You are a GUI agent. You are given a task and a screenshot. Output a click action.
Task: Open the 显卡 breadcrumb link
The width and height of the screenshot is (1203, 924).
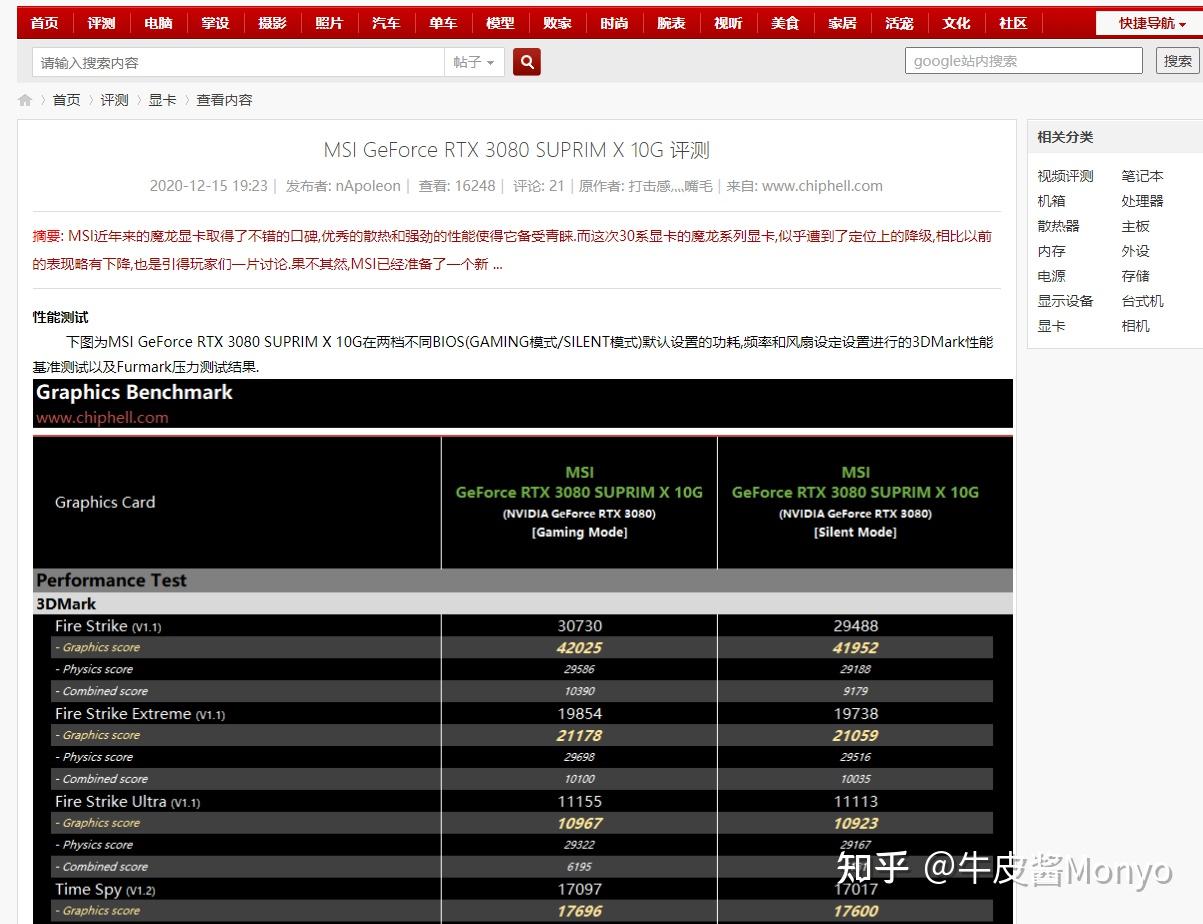162,99
